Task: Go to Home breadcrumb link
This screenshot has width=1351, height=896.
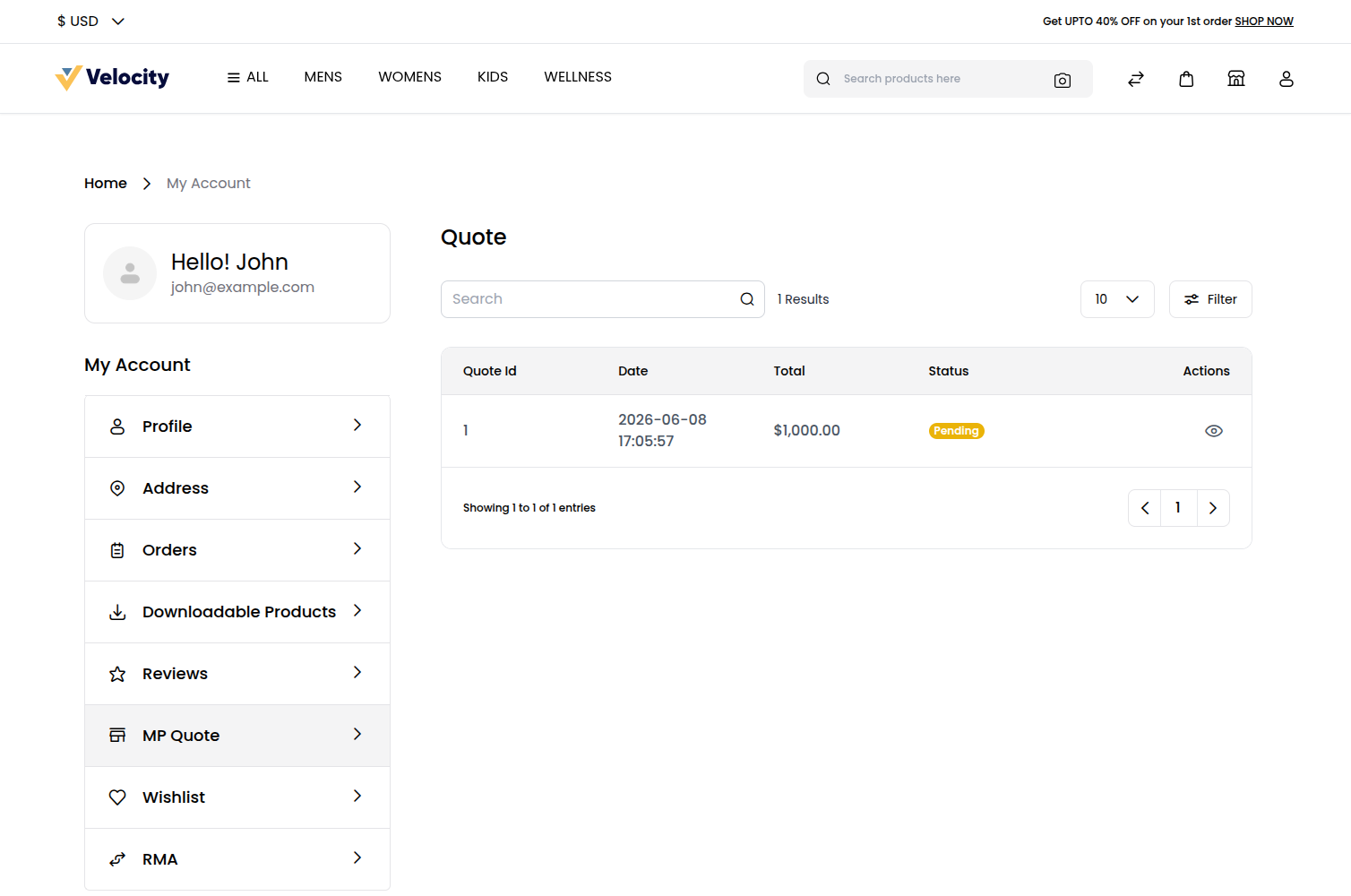Action: click(106, 183)
